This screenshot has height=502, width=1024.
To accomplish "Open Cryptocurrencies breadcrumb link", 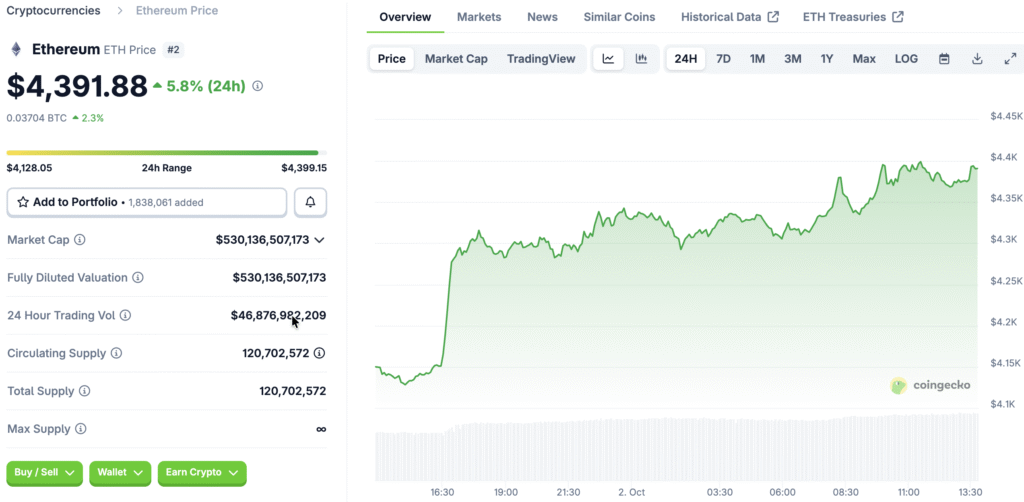I will (x=53, y=11).
